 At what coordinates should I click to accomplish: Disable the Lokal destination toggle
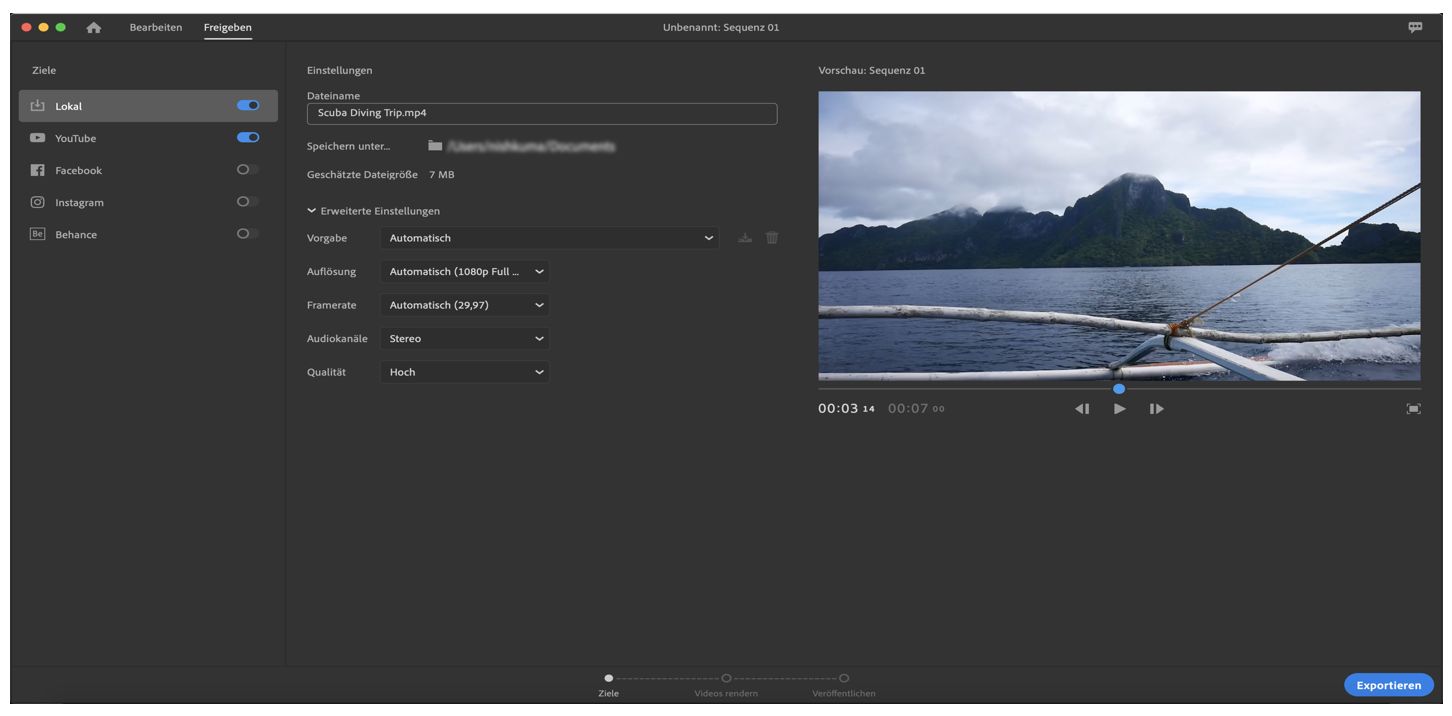[248, 105]
